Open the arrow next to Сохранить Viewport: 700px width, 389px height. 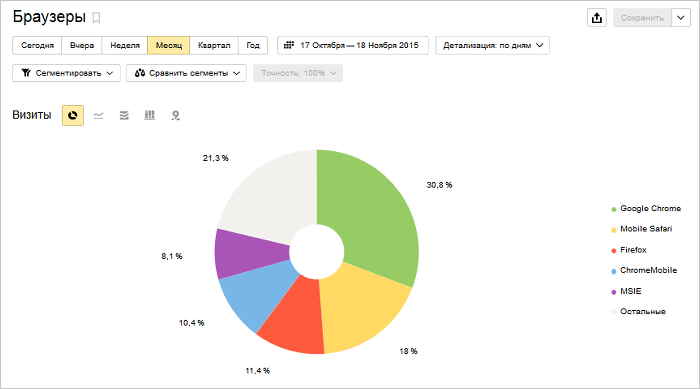click(680, 18)
